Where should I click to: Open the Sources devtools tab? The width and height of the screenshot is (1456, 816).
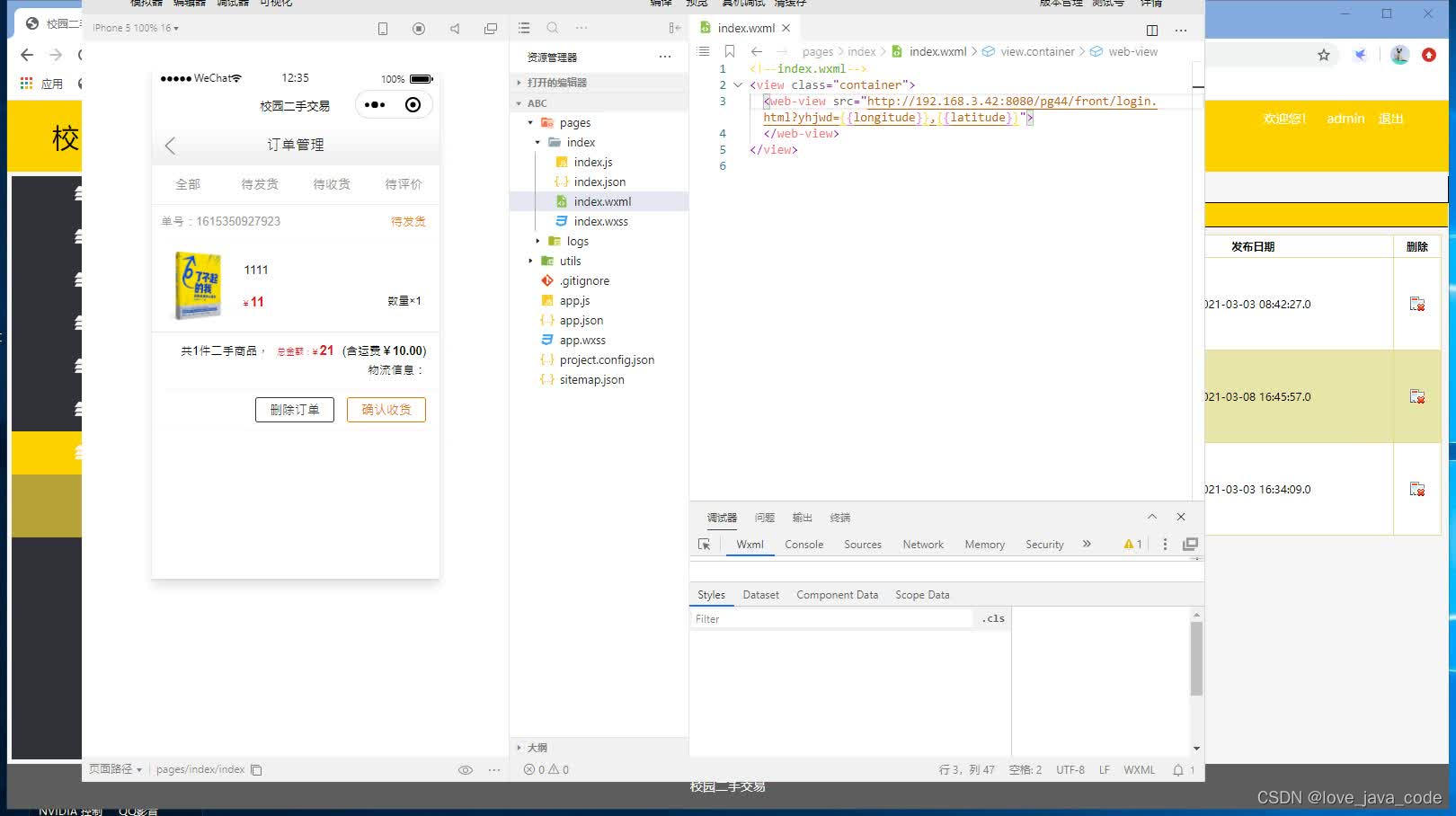pyautogui.click(x=863, y=545)
